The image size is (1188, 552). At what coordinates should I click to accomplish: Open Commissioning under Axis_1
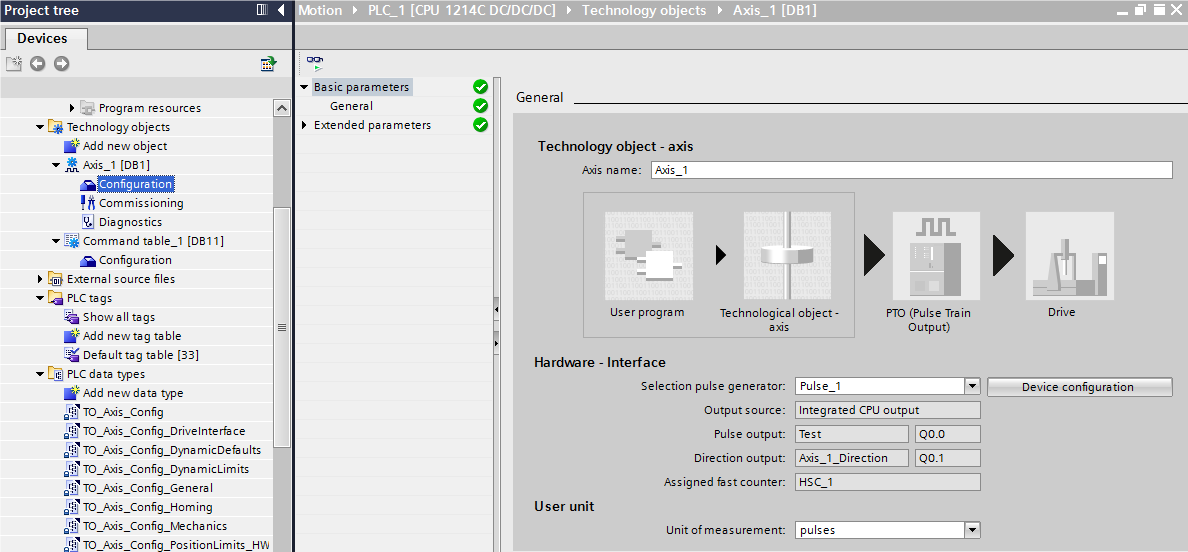[141, 203]
